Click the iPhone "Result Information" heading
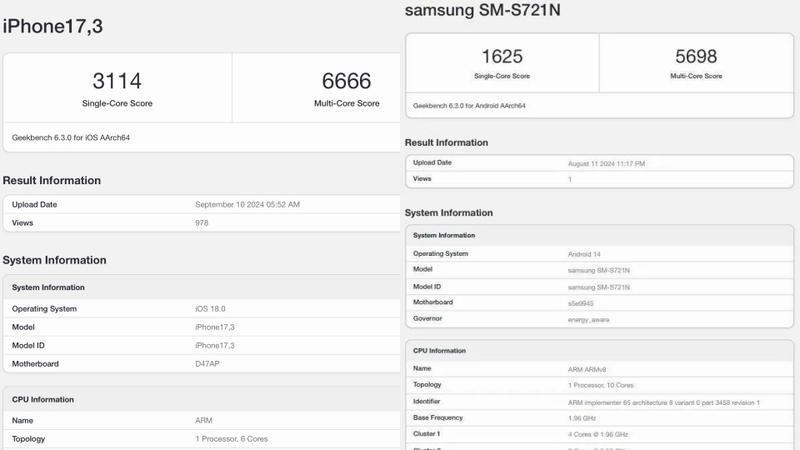Screen dimensions: 800x450 (x=52, y=180)
